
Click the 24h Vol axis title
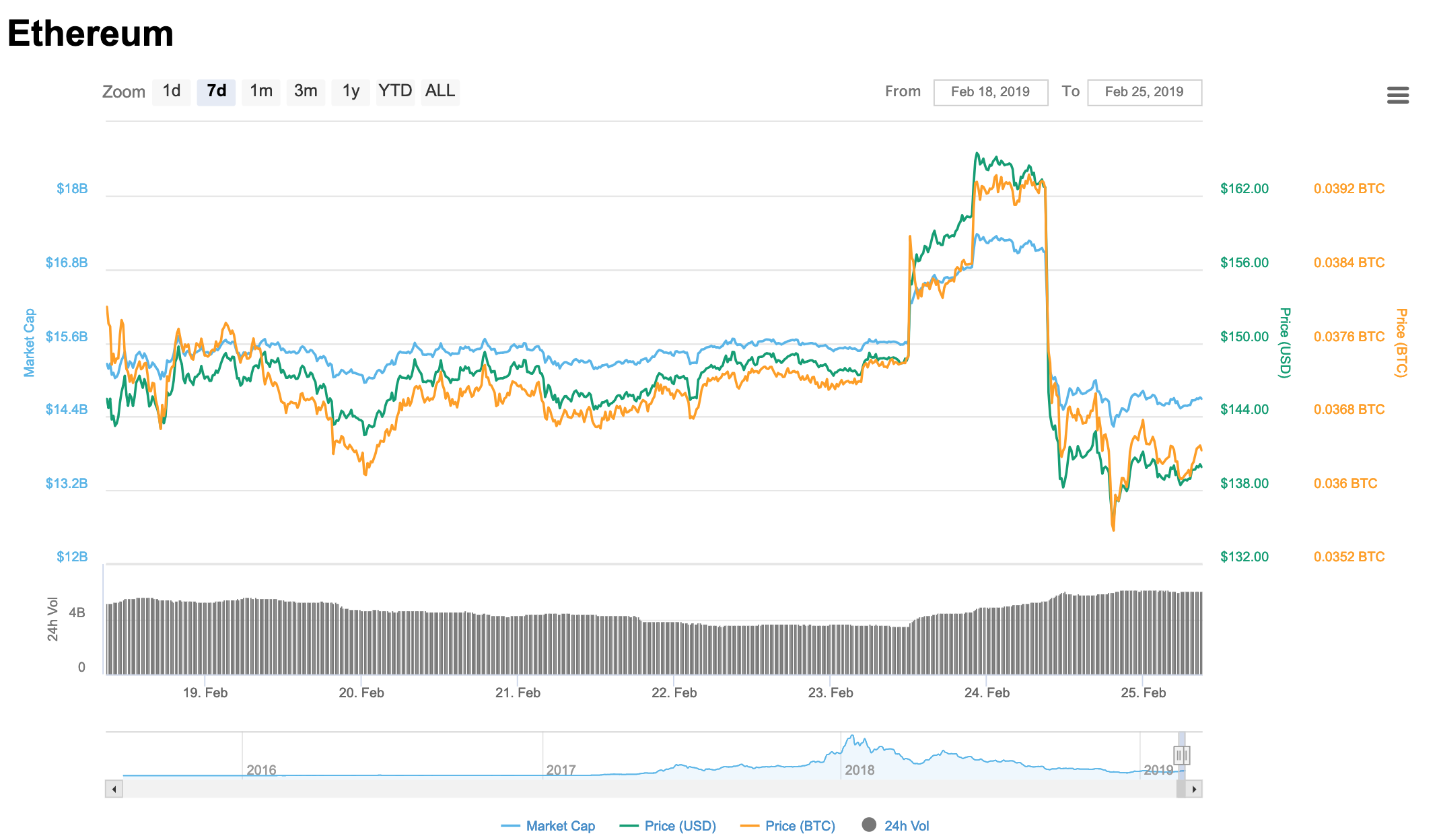pyautogui.click(x=52, y=619)
